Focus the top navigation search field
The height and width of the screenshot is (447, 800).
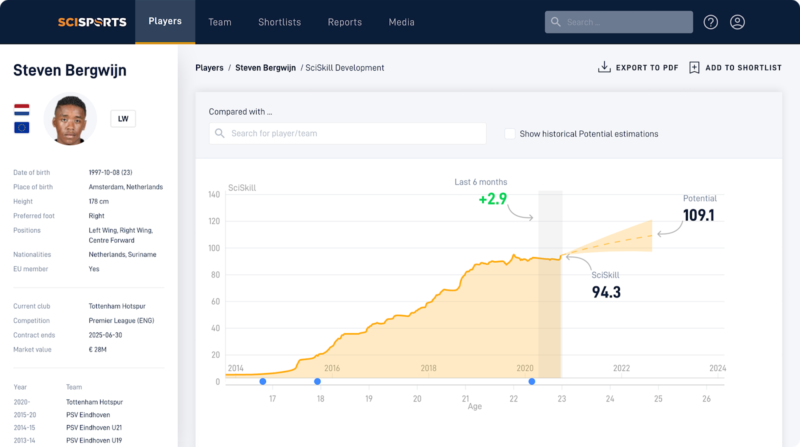click(618, 22)
